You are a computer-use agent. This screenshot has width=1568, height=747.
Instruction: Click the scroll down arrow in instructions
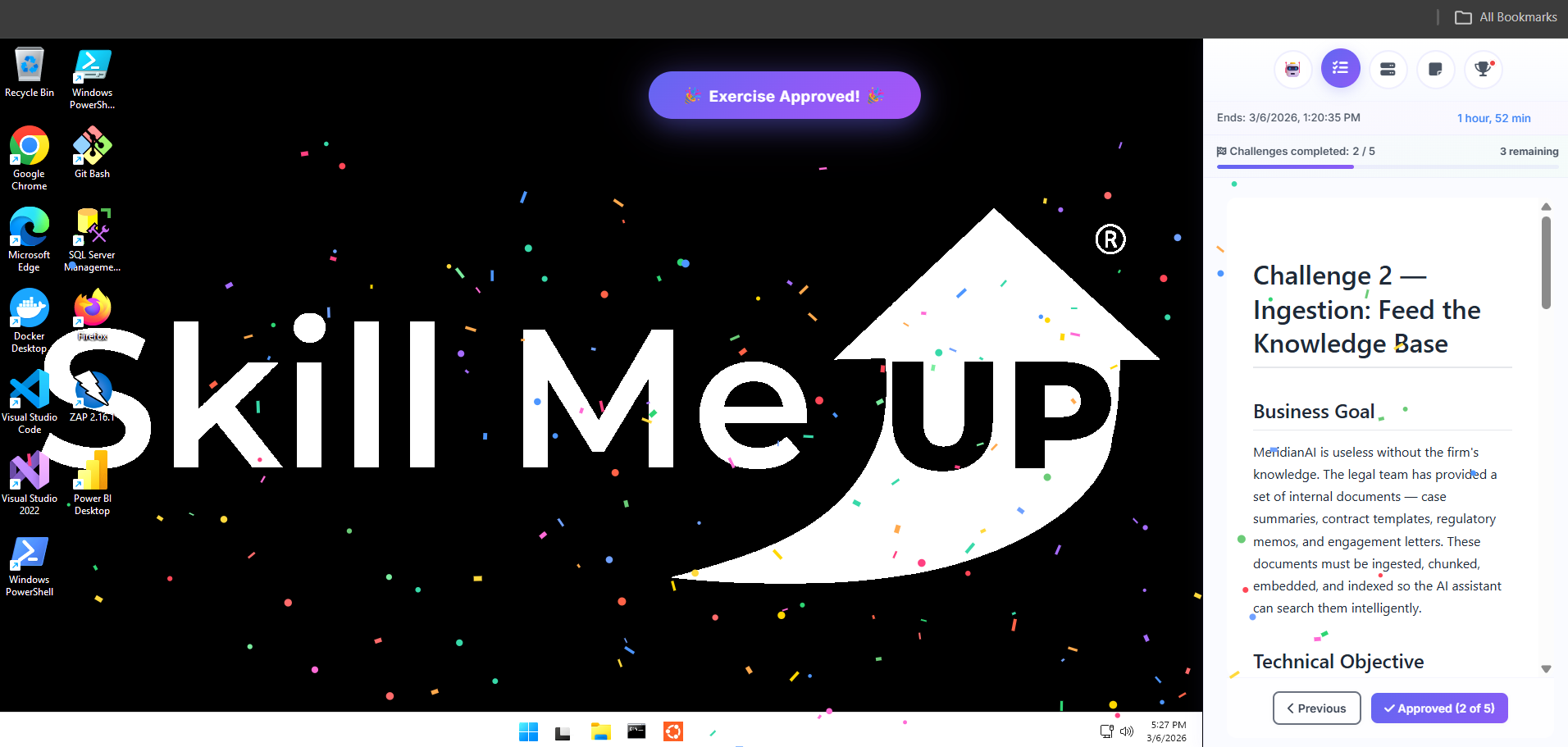point(1546,669)
